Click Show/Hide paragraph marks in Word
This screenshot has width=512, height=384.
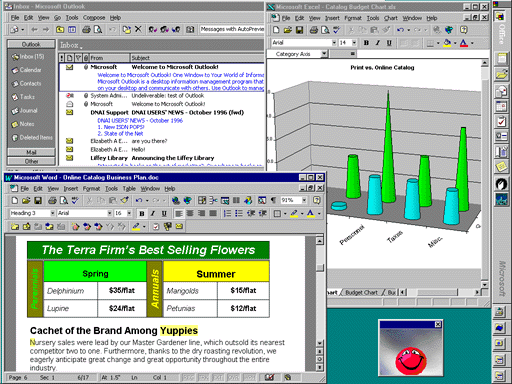click(273, 201)
